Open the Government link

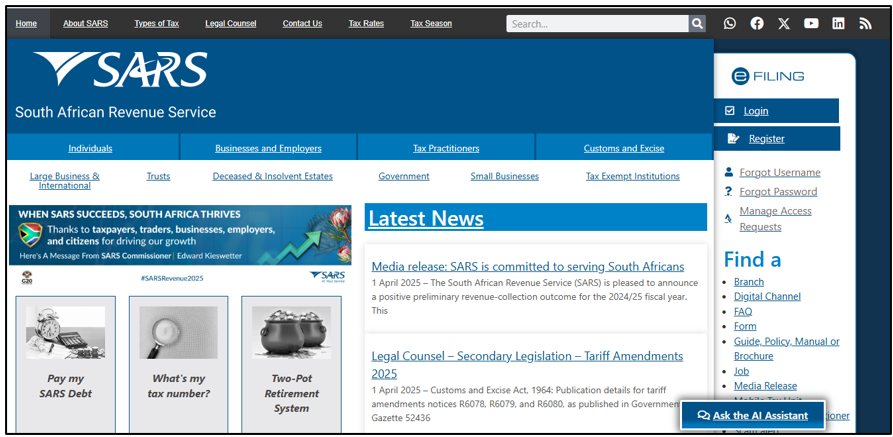[x=404, y=176]
